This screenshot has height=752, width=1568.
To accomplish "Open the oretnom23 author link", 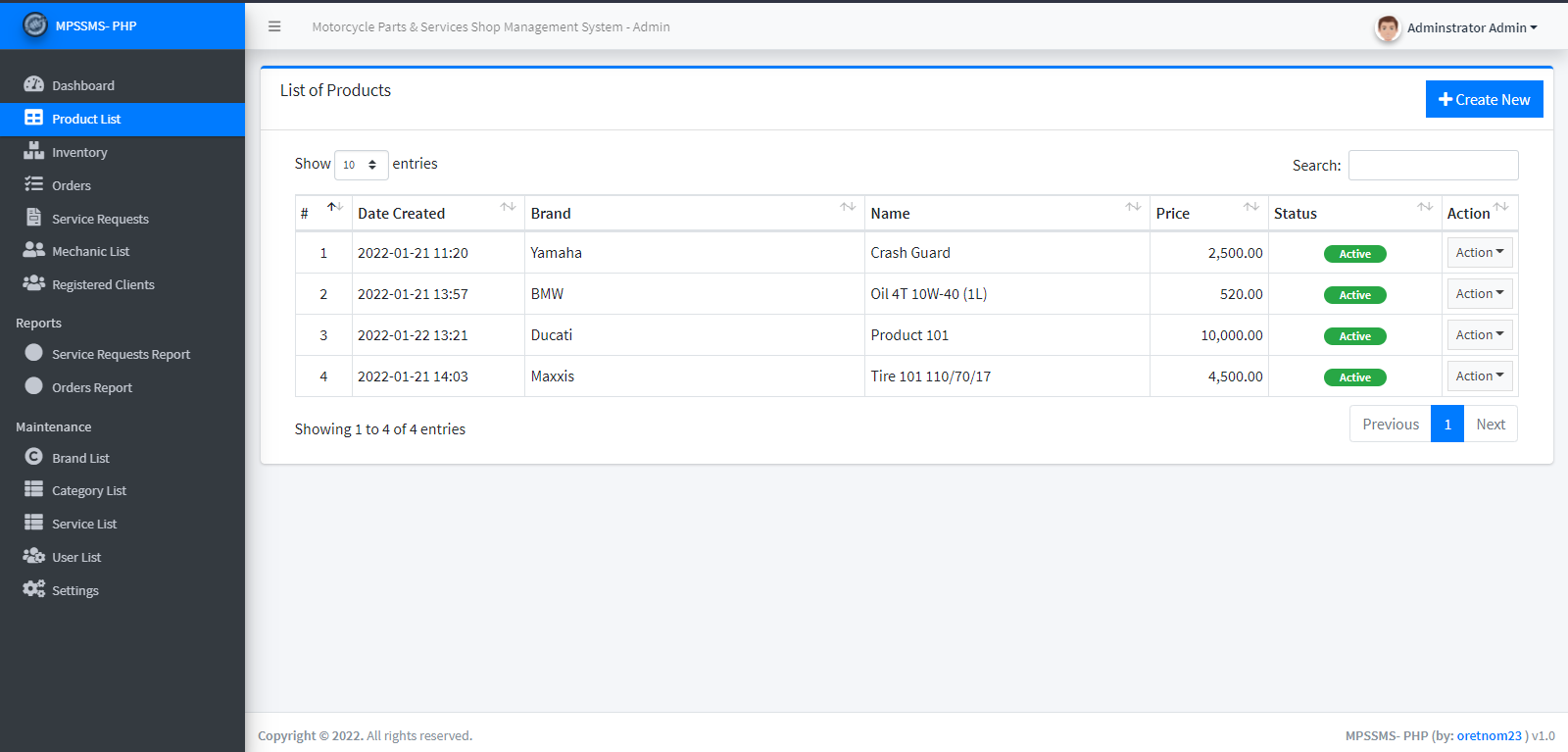I will click(1489, 735).
